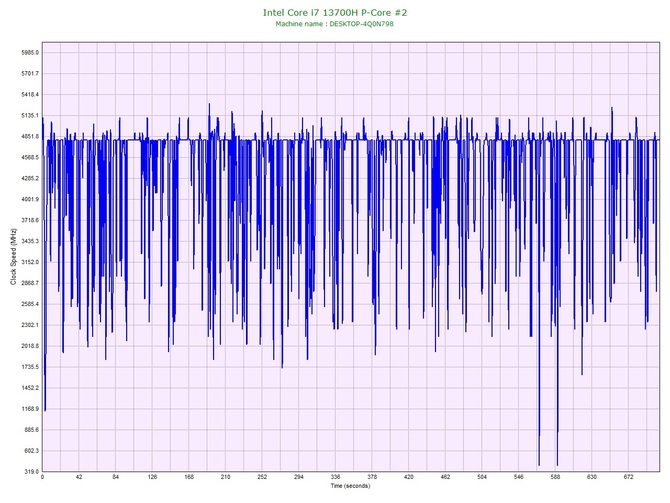Screen dimensions: 670x503
Task: Click the x-axis tick label 462
Action: tap(445, 477)
